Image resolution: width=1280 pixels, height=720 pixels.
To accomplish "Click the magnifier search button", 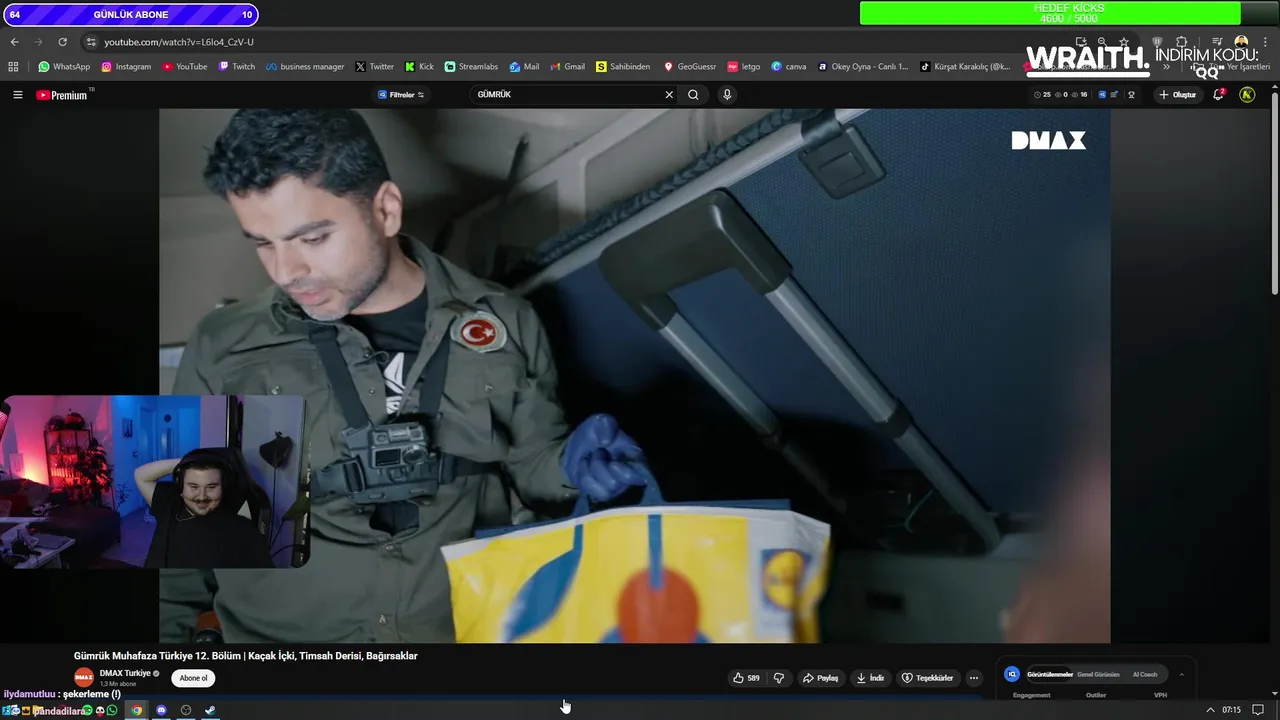I will [693, 94].
